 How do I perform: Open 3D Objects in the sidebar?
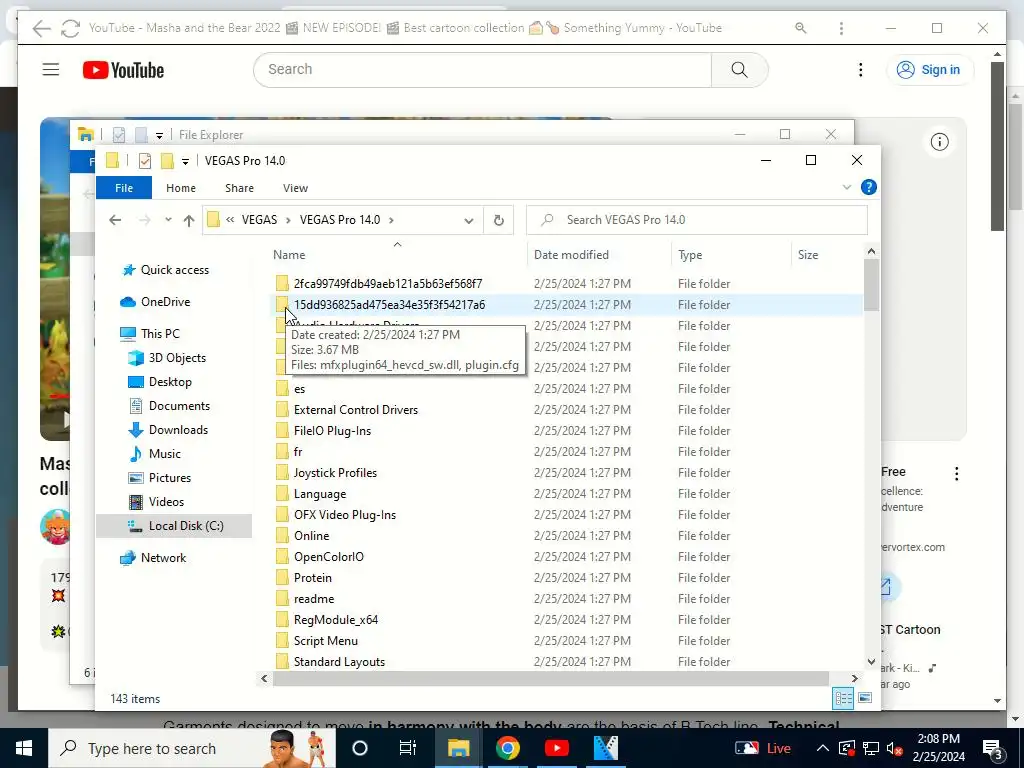click(x=167, y=358)
